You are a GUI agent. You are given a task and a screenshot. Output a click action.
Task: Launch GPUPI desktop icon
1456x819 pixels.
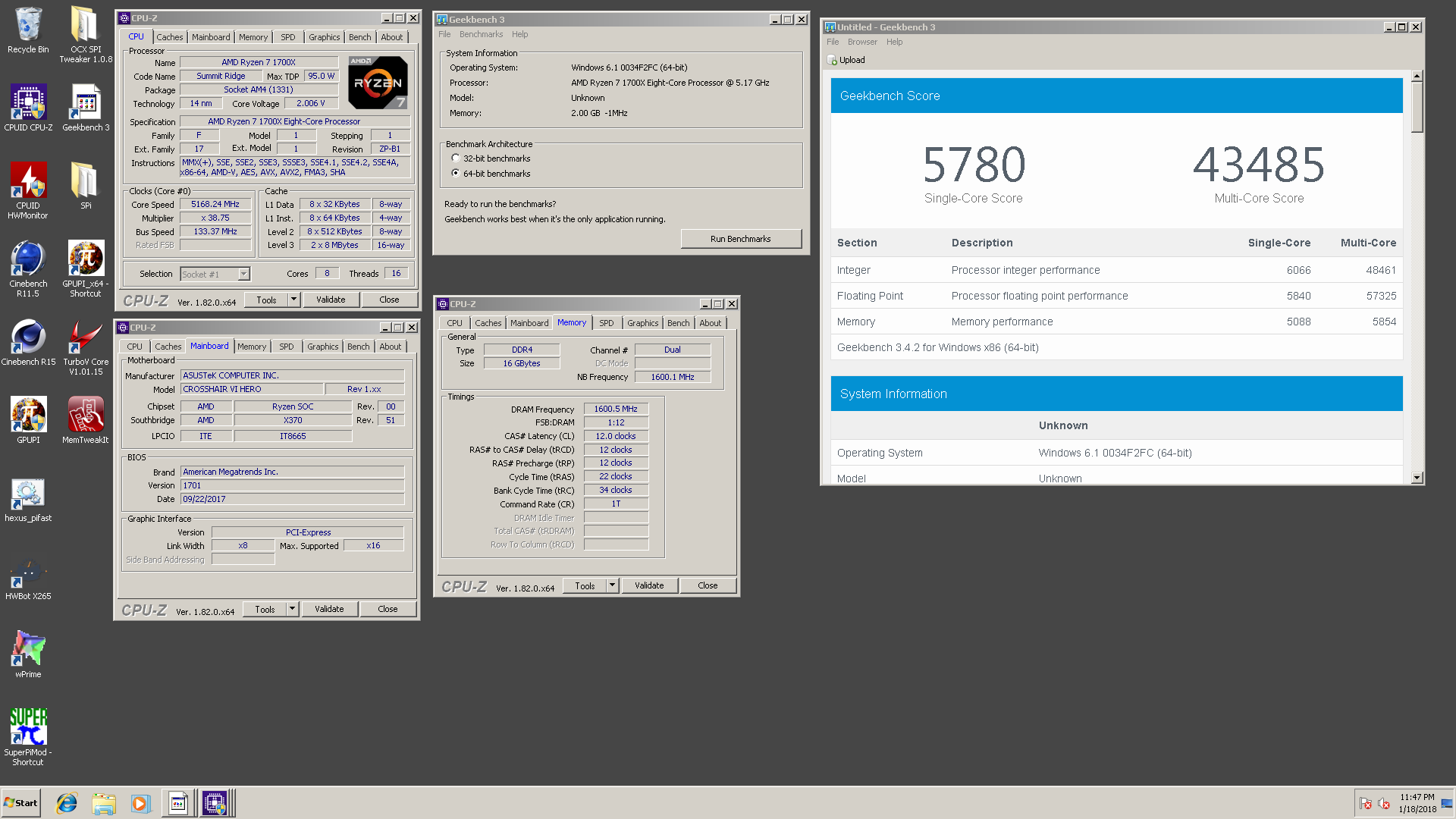coord(28,421)
